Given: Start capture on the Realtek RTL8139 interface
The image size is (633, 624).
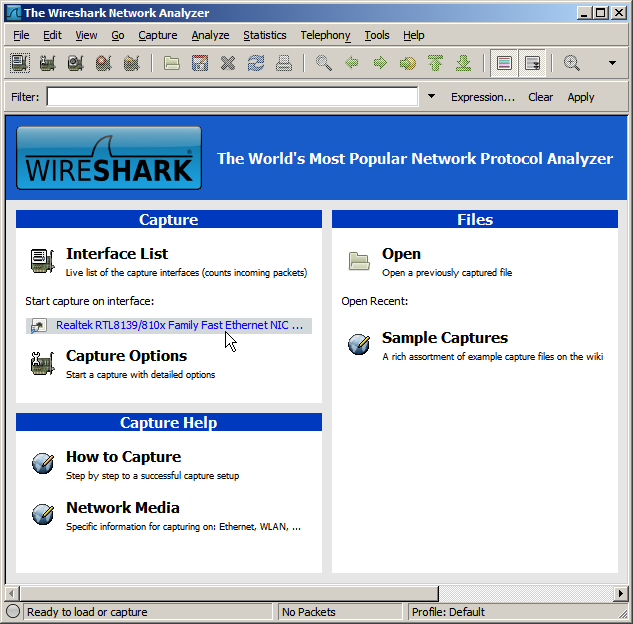Looking at the screenshot, I should tap(178, 325).
